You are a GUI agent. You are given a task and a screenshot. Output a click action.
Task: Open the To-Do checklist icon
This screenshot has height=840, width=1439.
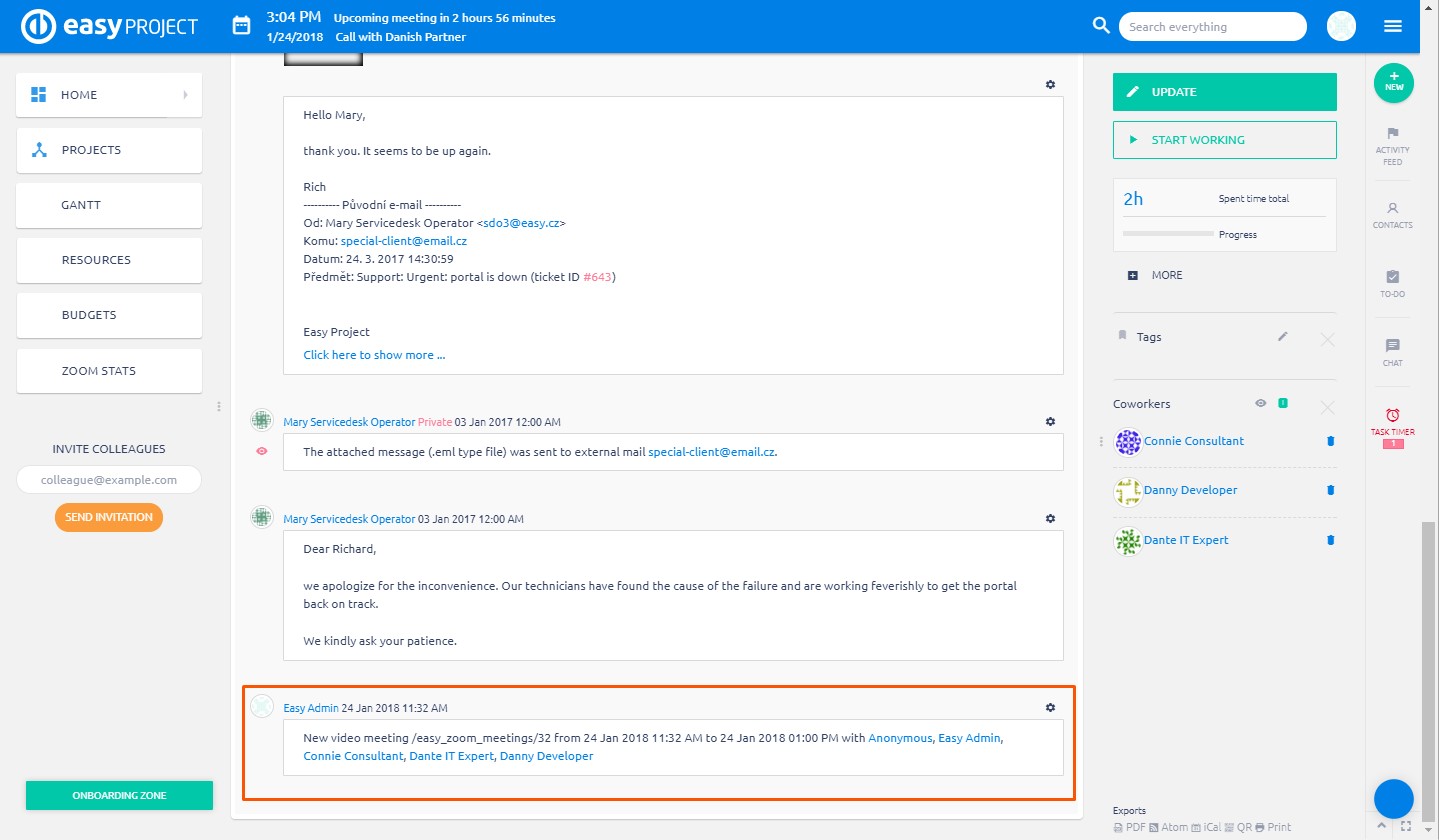pos(1392,277)
